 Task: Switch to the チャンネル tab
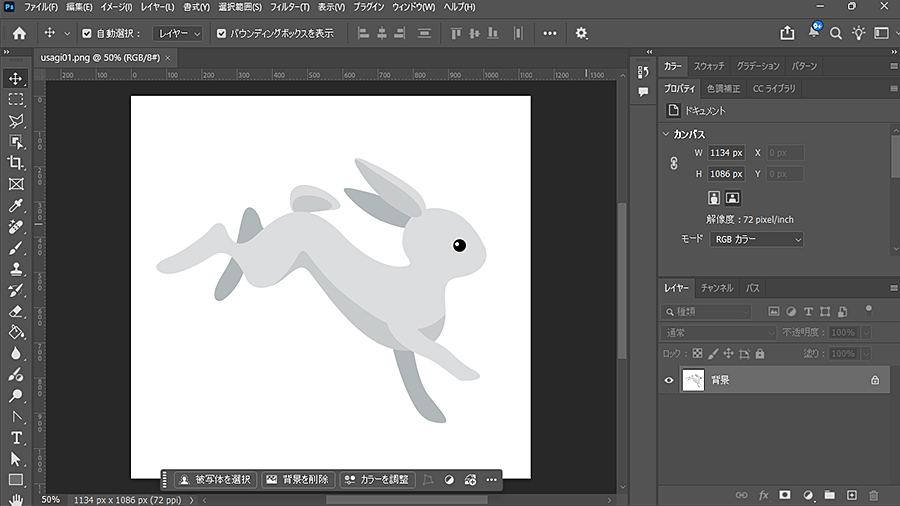716,288
